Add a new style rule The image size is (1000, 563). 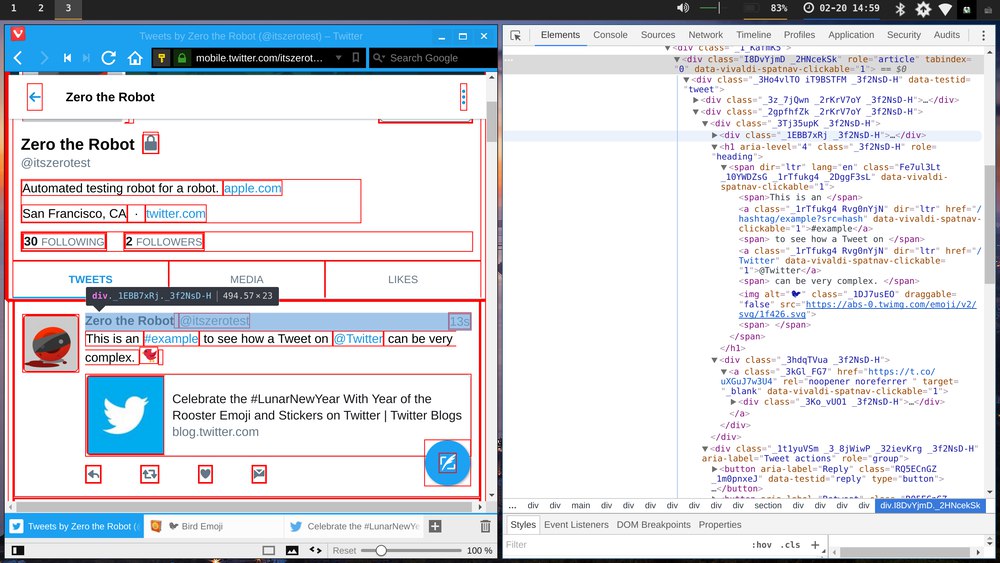coord(814,545)
